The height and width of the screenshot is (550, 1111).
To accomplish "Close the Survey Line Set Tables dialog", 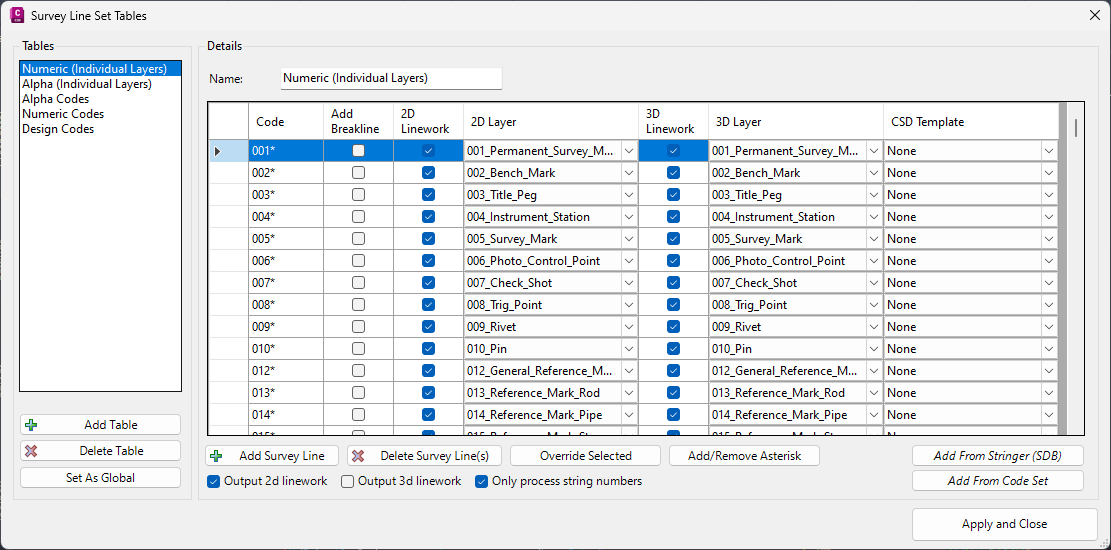I will coord(1093,16).
